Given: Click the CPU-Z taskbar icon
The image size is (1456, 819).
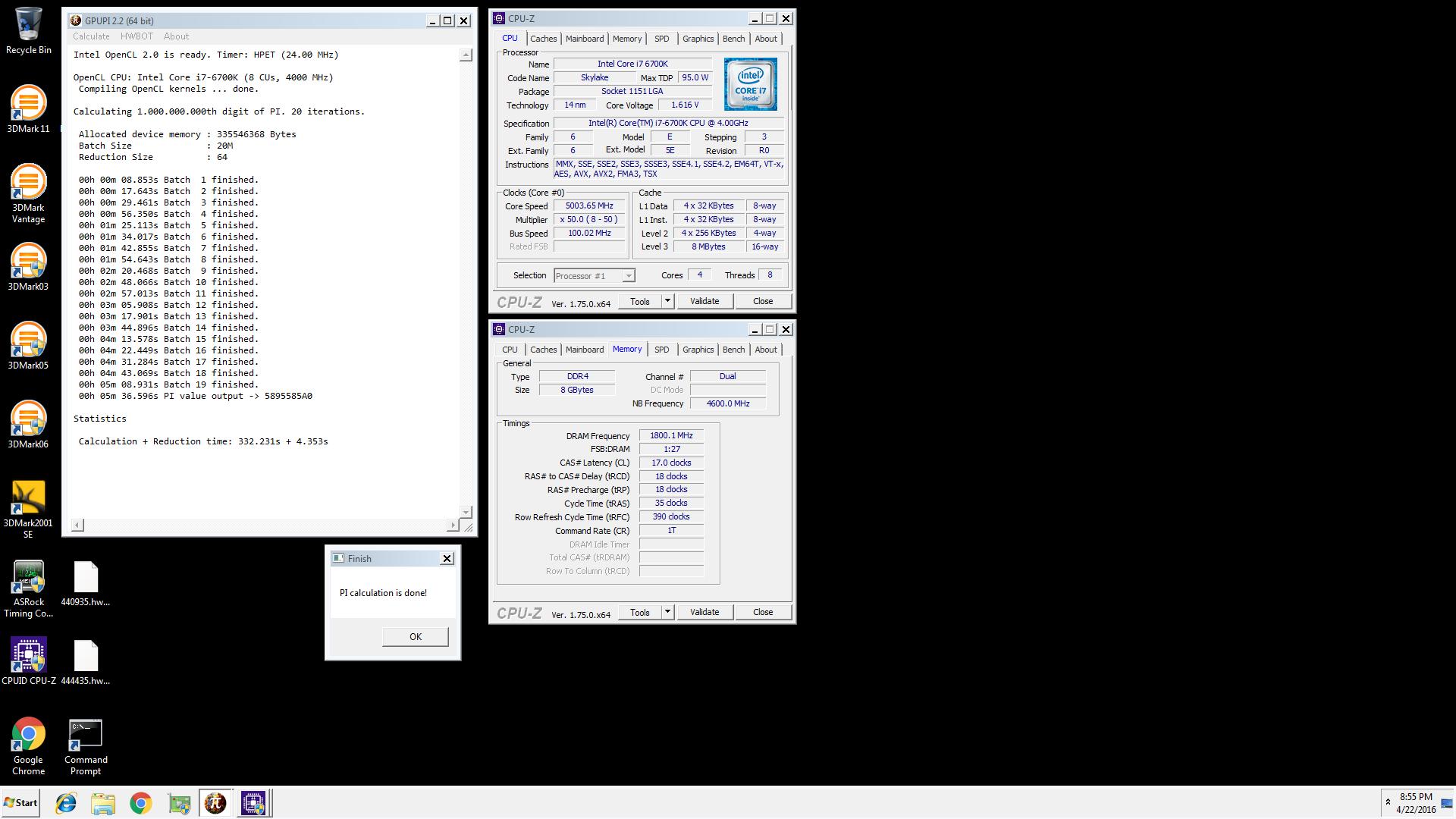Looking at the screenshot, I should tap(253, 803).
